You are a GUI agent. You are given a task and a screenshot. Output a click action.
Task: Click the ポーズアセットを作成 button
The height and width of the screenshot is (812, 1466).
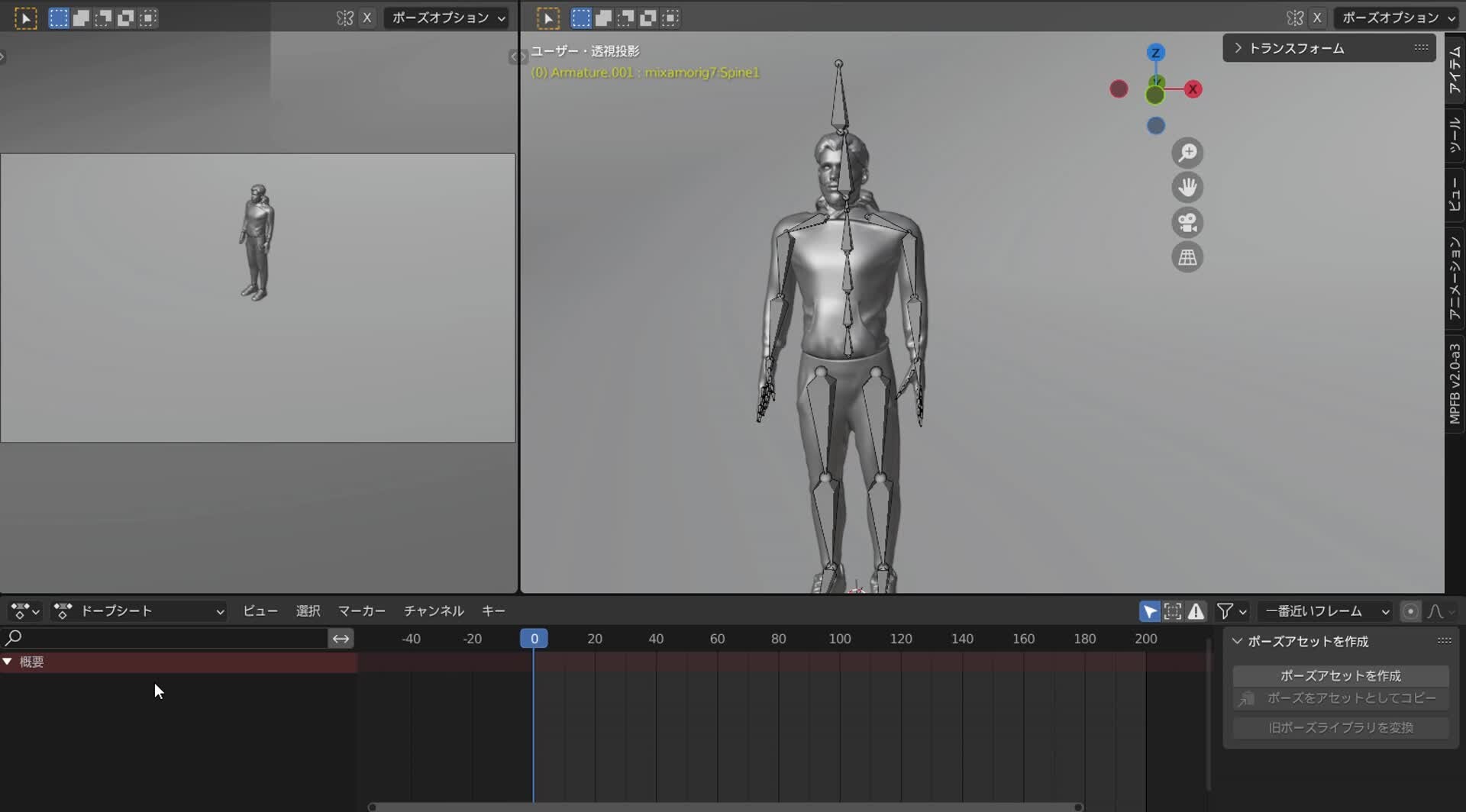tap(1340, 675)
